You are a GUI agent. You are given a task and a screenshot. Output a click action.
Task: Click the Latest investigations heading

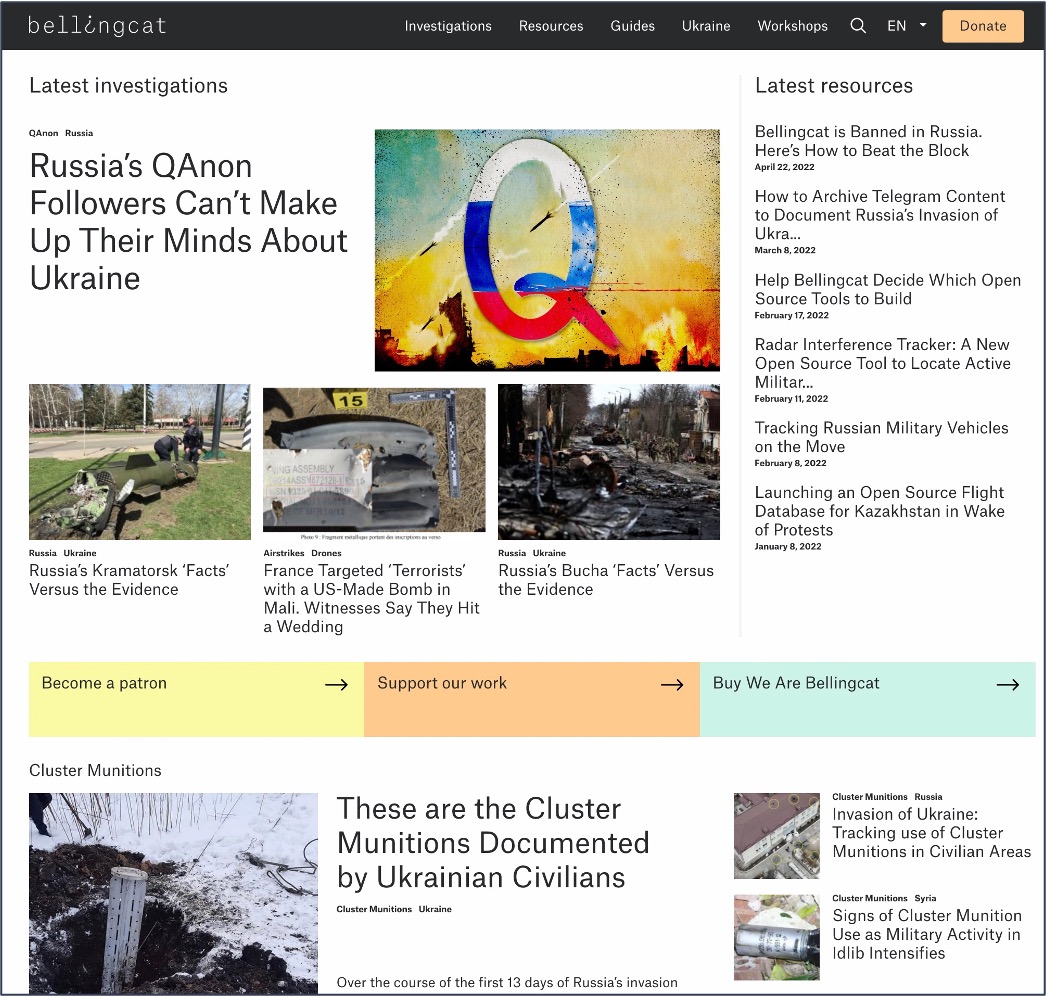point(129,85)
